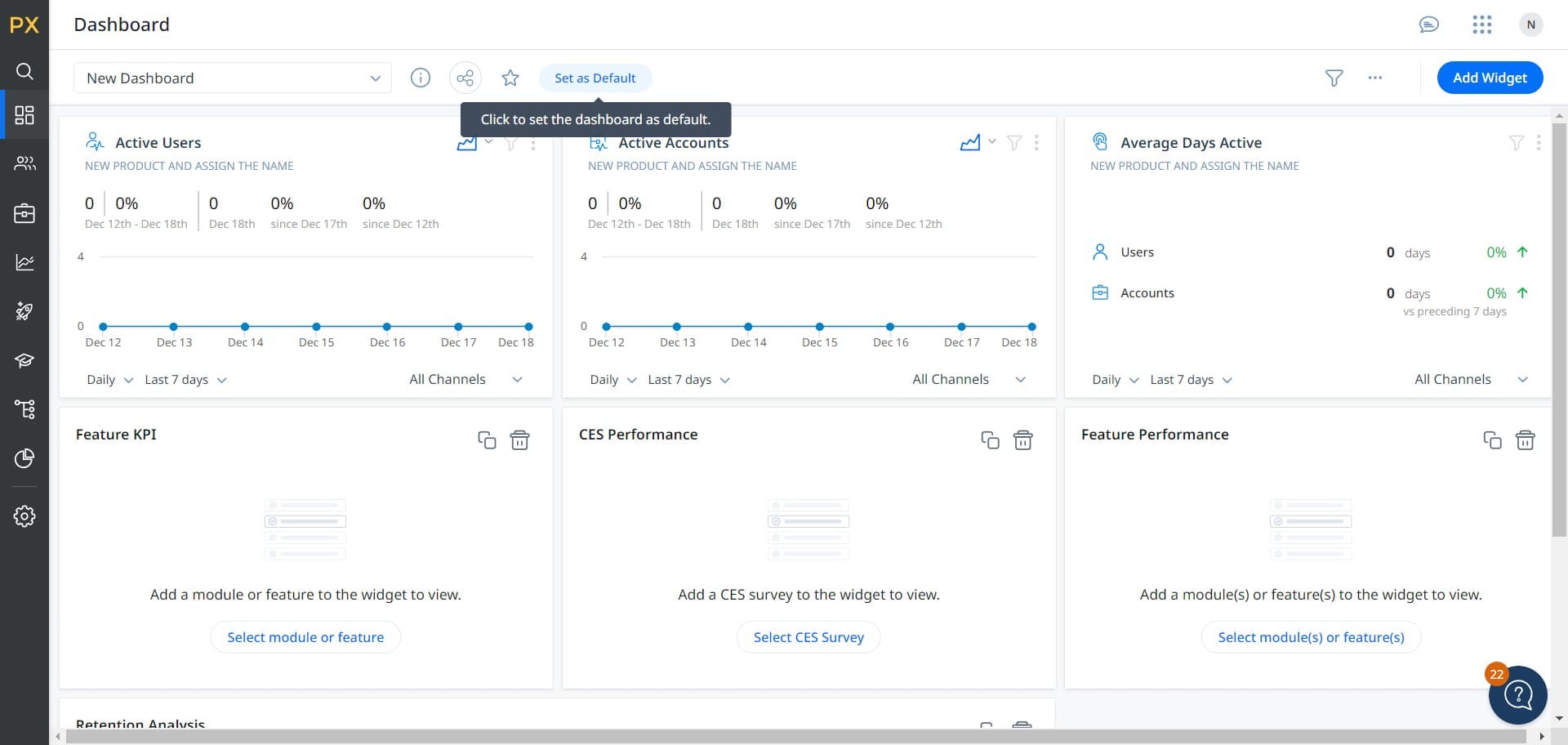
Task: Click the Add Widget button
Action: click(x=1490, y=78)
